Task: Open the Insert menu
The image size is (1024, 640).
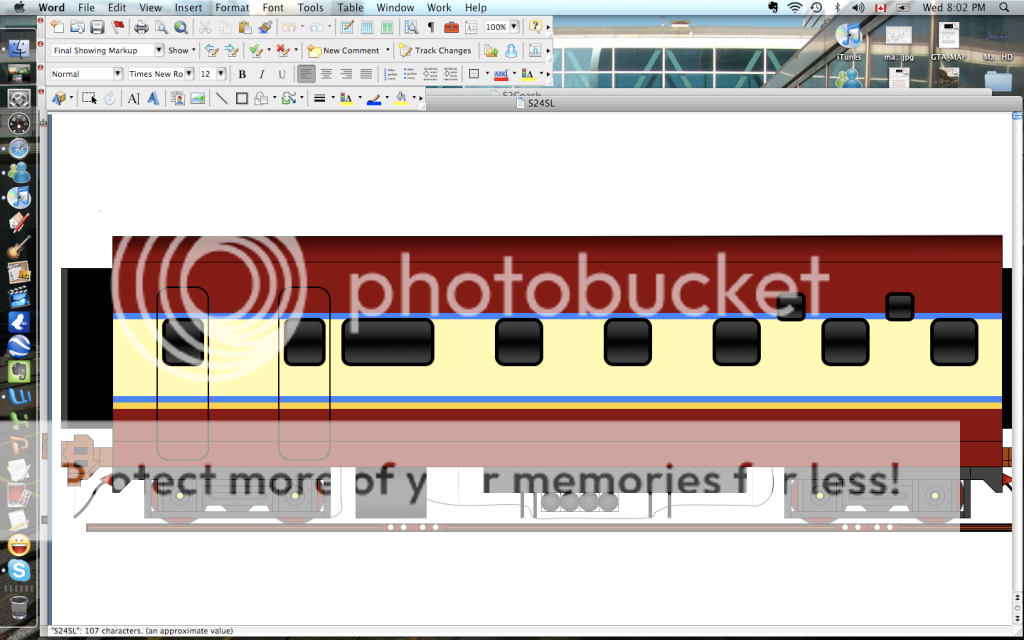Action: click(x=188, y=8)
